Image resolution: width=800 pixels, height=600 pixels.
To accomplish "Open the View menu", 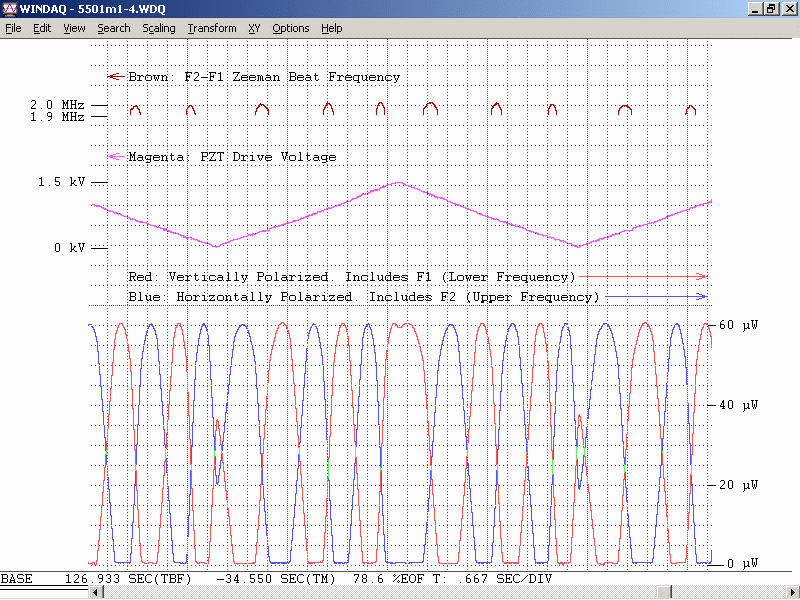I will [74, 28].
